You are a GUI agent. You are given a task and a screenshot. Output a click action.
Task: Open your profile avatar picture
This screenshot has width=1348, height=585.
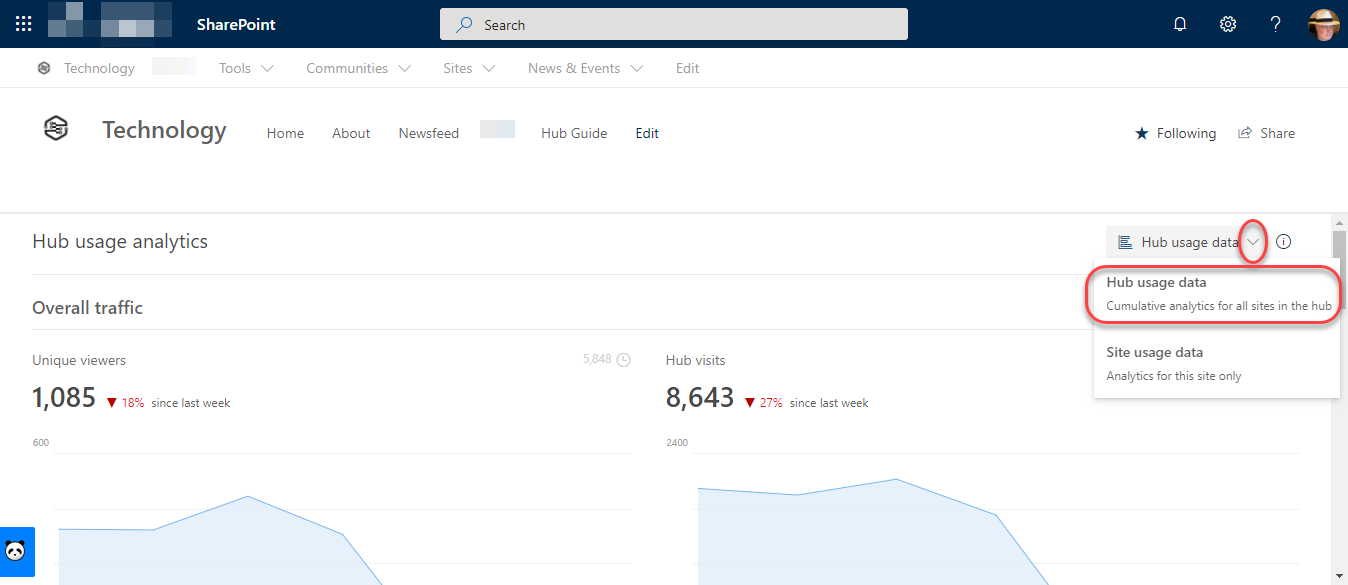pos(1323,23)
